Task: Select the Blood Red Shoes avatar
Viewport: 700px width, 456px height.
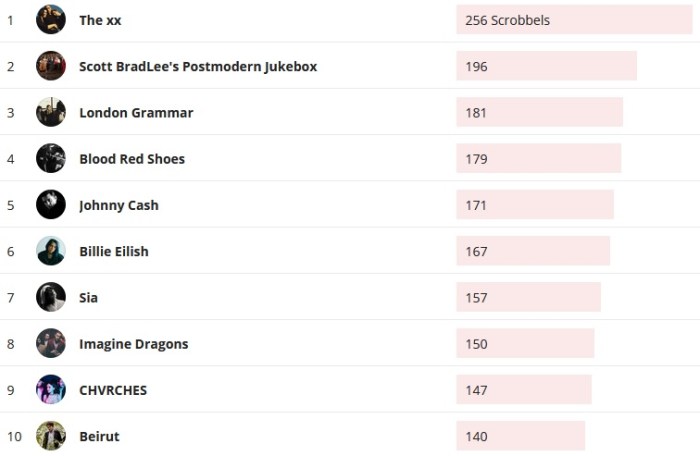Action: pos(51,158)
